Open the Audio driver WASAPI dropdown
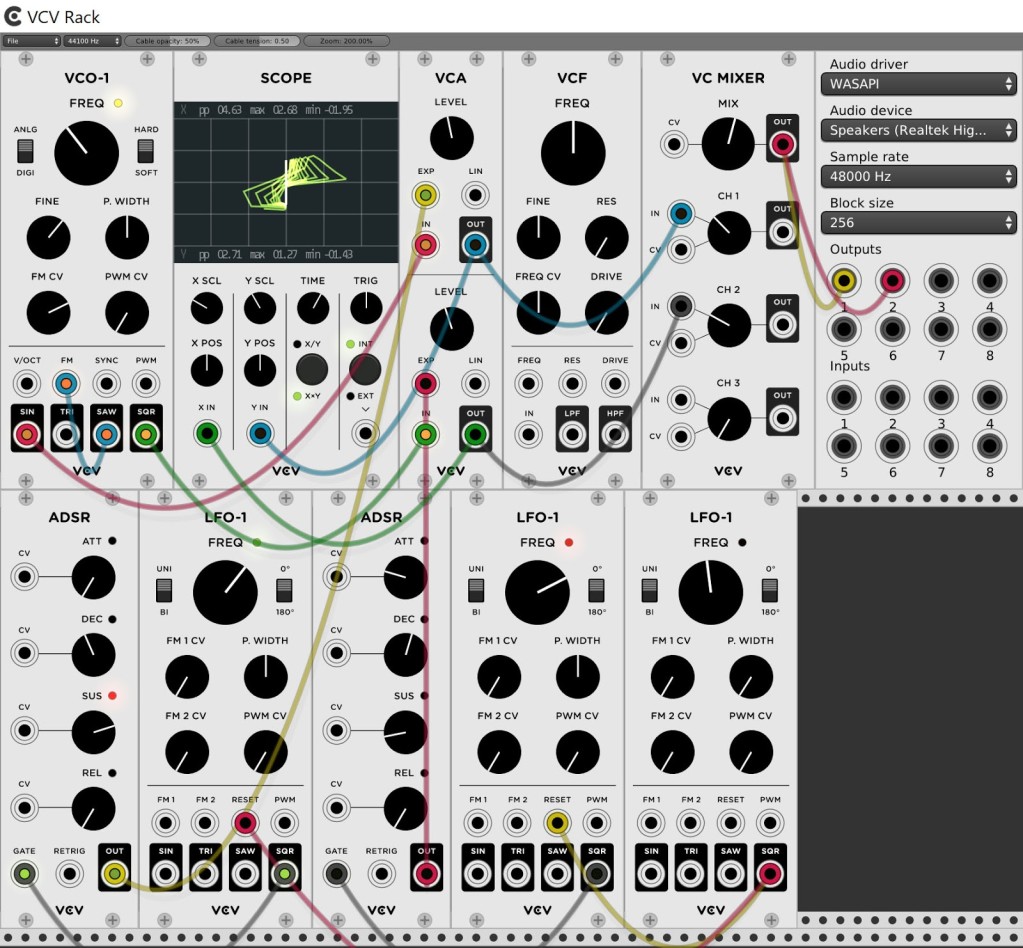 [918, 84]
